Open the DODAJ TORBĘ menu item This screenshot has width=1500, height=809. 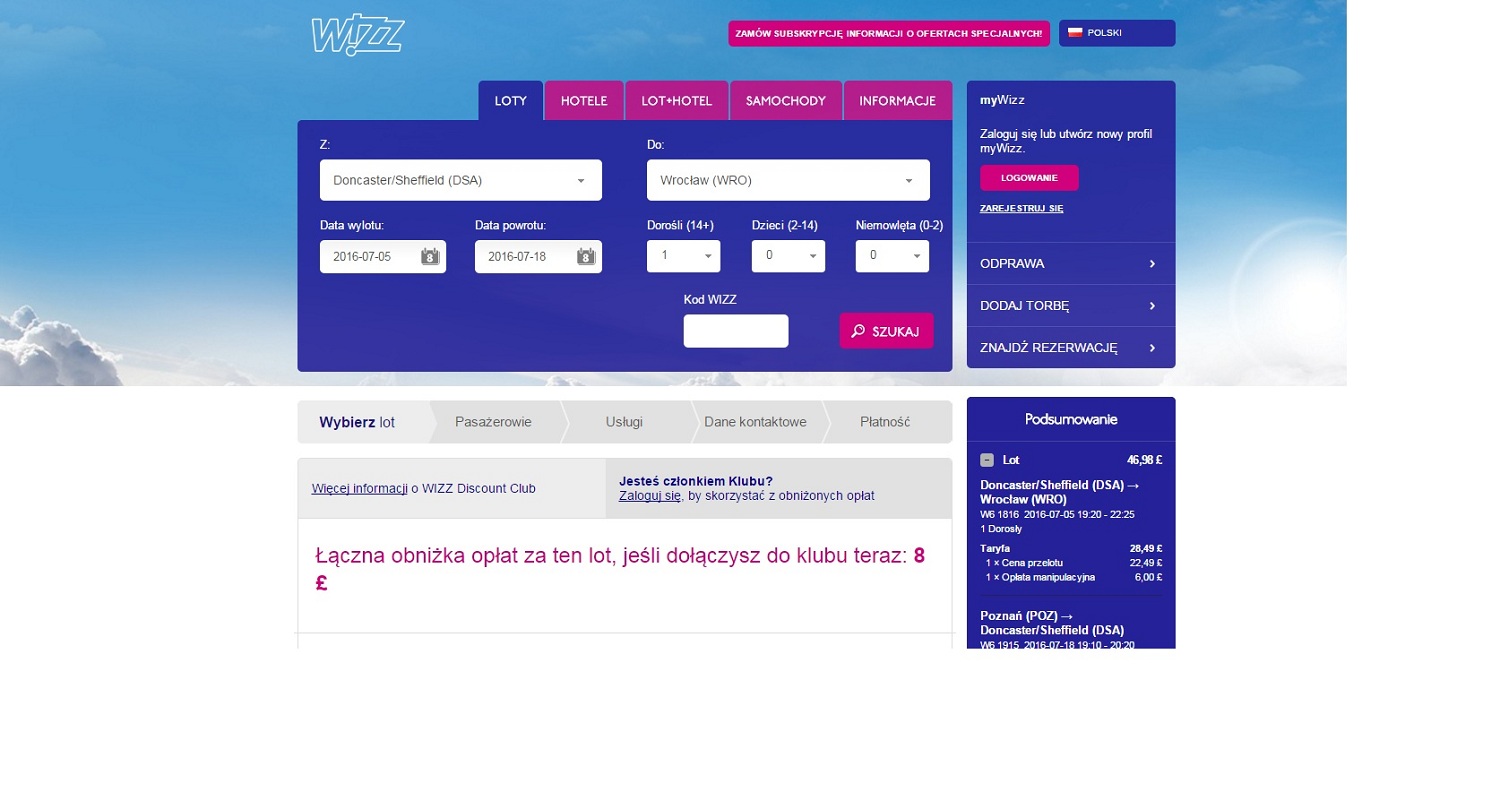click(x=1070, y=306)
